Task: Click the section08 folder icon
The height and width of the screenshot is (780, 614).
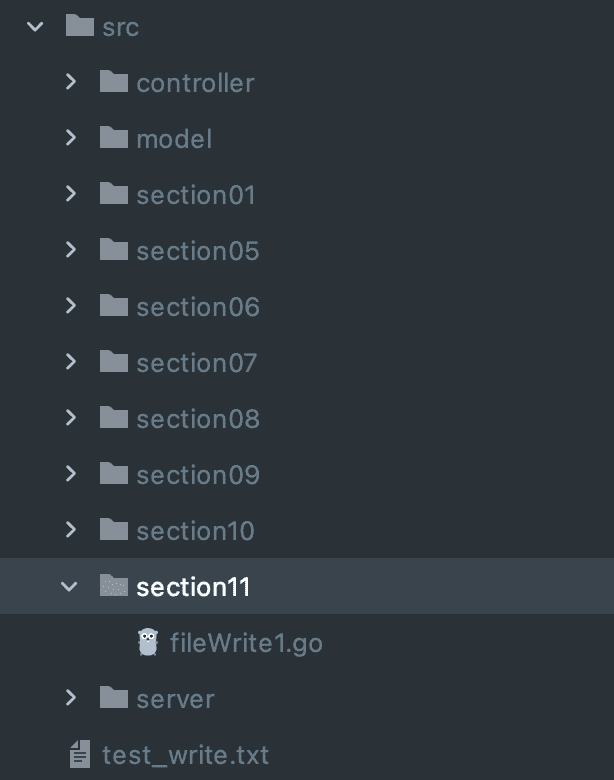Action: (x=114, y=418)
